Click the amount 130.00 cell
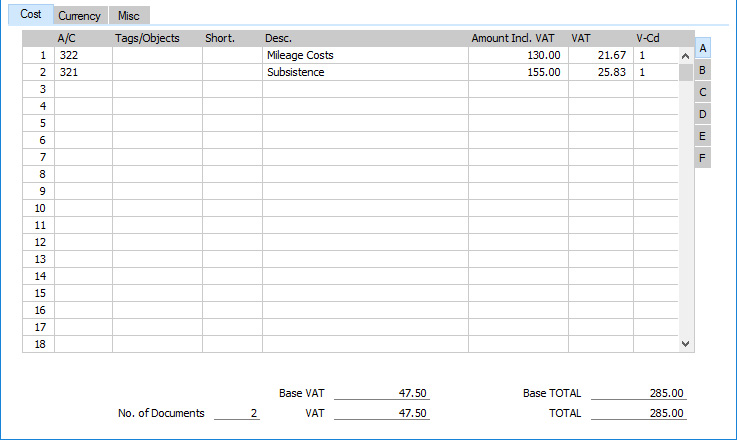The height and width of the screenshot is (440, 737). point(518,55)
